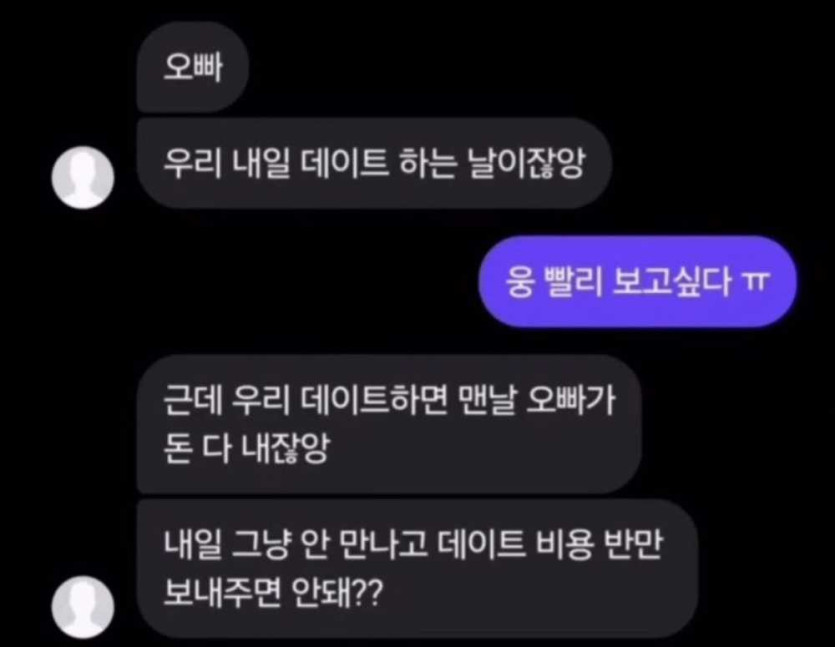Click the word '날이잖앙' in the second message
Viewport: 835px width, 647px height.
click(x=526, y=163)
